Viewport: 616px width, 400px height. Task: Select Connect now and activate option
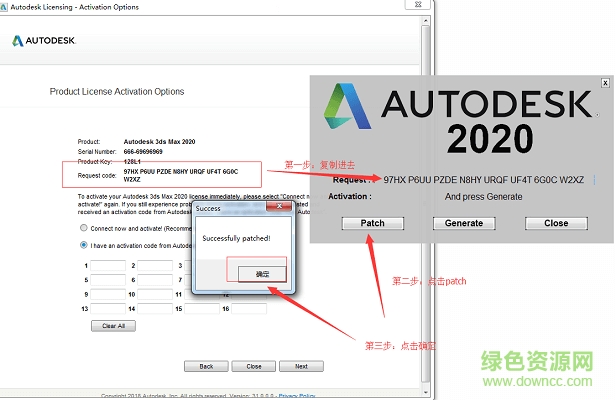tap(83, 227)
